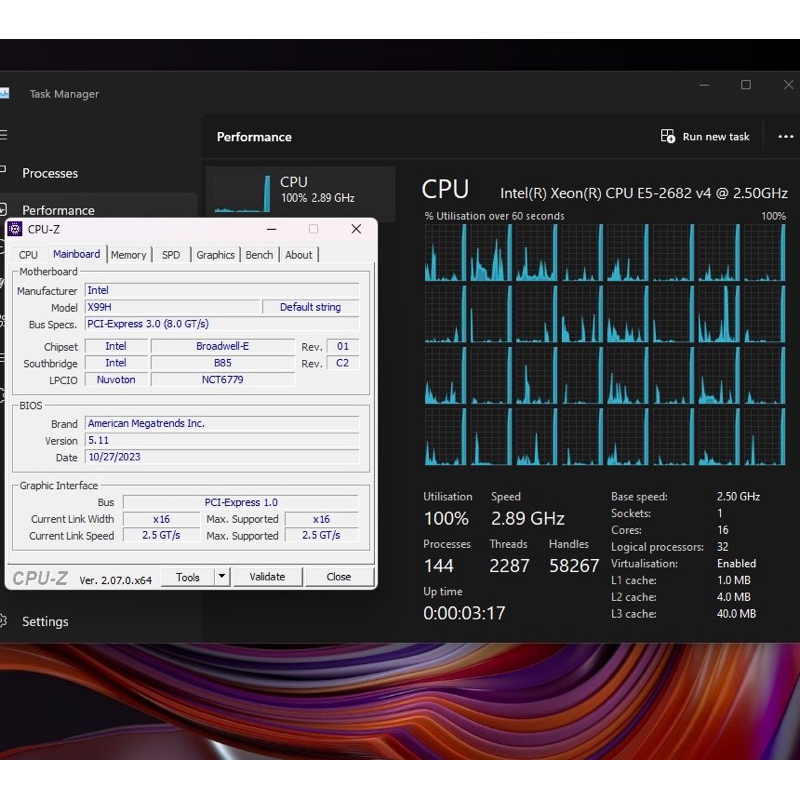Click the BIOS brand American Megatrends Inc.
Image resolution: width=800 pixels, height=800 pixels.
[x=221, y=423]
